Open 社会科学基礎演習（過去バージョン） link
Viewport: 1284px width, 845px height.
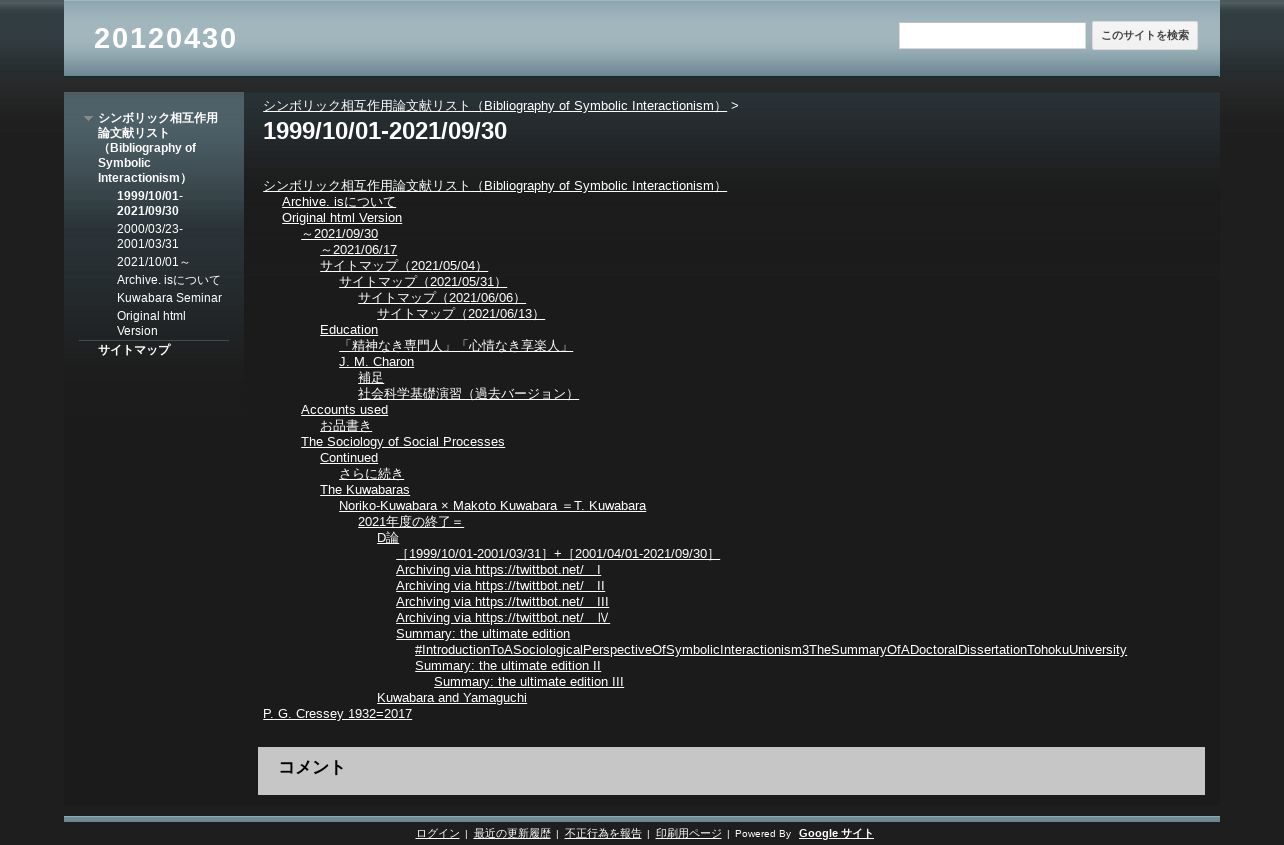pos(468,393)
